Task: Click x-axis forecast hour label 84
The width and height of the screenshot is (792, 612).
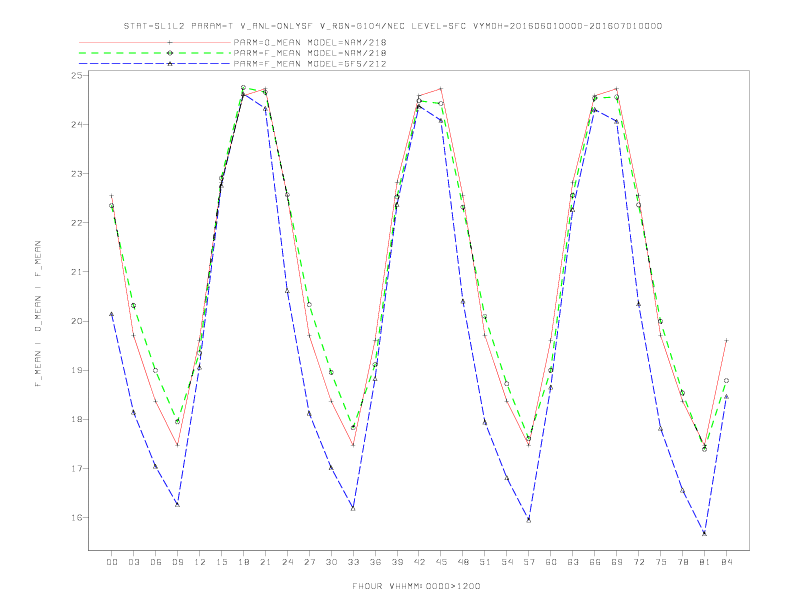Action: [x=726, y=562]
